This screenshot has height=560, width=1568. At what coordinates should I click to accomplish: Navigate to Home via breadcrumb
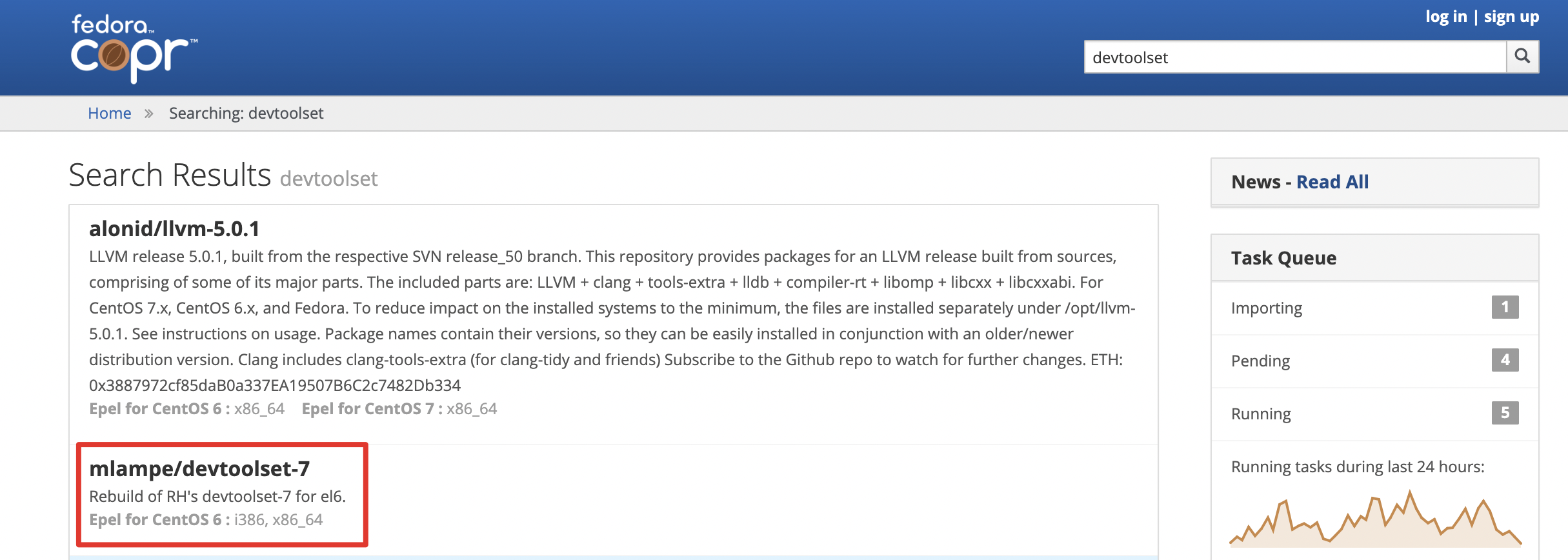(109, 113)
